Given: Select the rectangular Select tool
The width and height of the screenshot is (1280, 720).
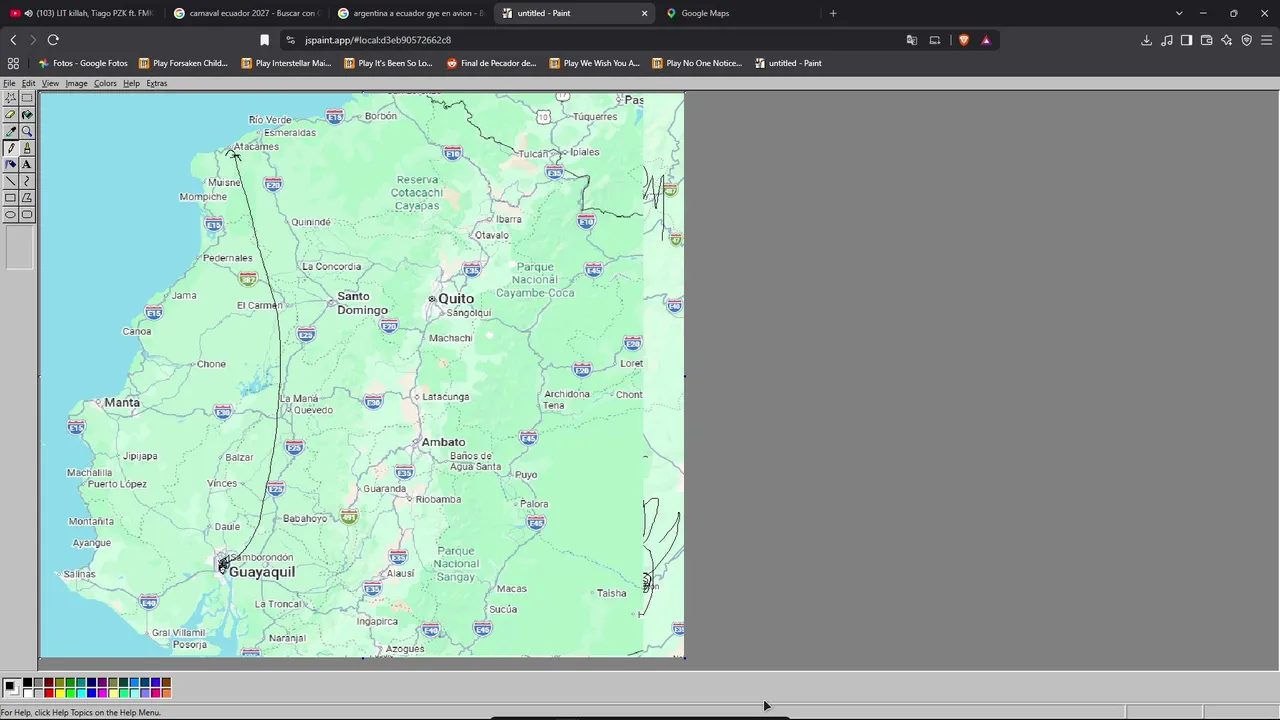Looking at the screenshot, I should pyautogui.click(x=27, y=98).
